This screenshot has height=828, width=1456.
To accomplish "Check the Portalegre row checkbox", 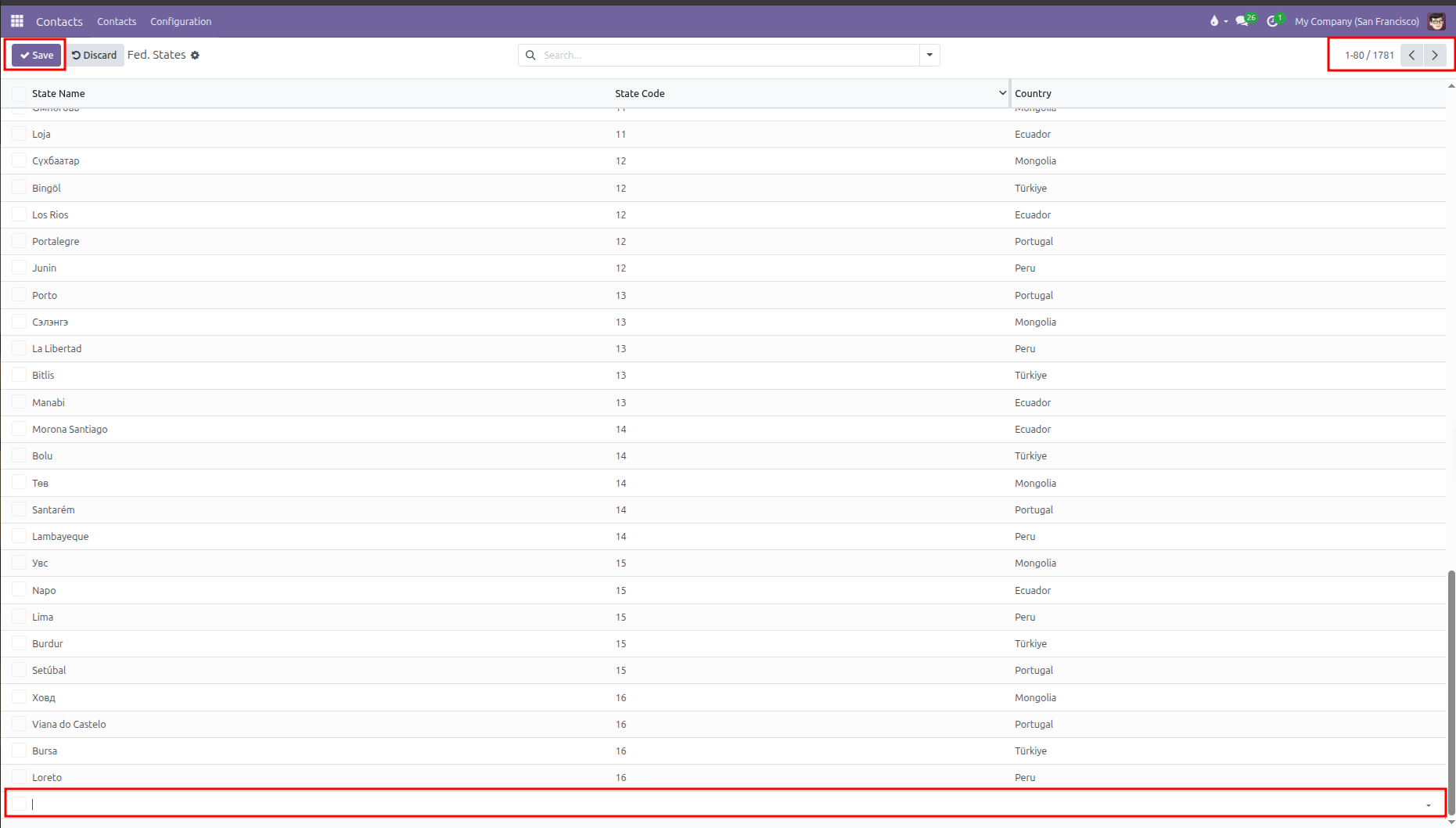I will click(x=19, y=241).
